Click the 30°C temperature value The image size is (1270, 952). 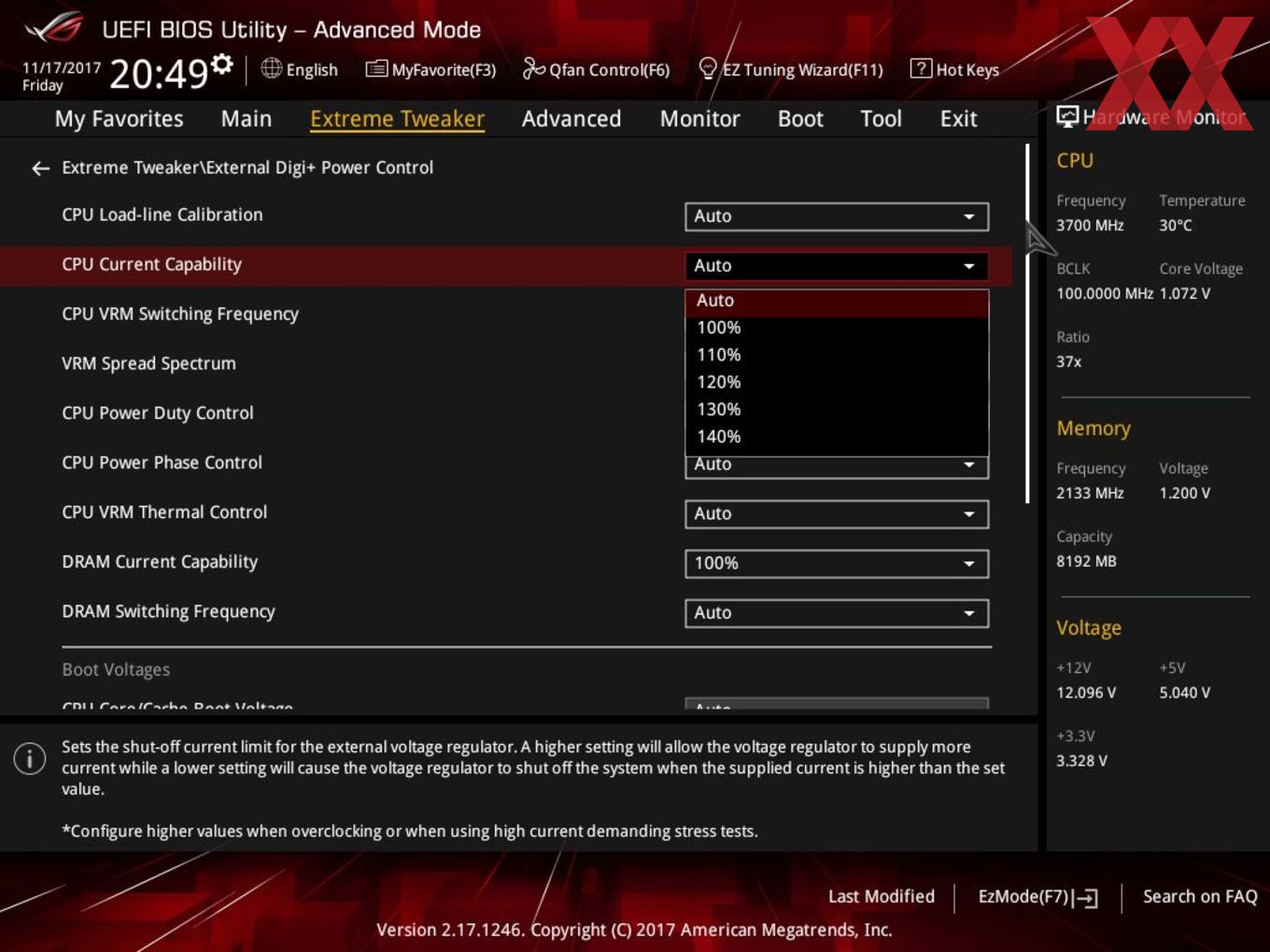[x=1176, y=225]
